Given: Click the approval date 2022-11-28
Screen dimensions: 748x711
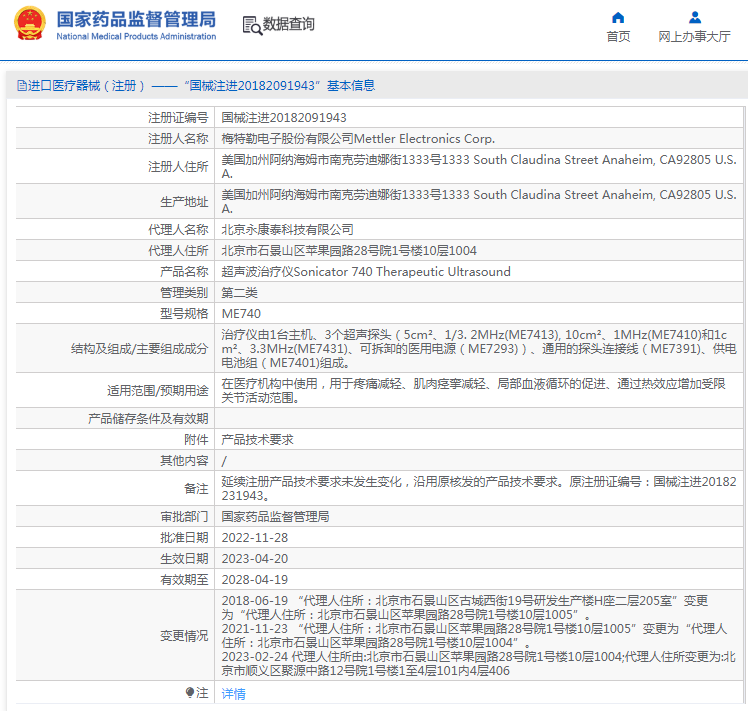Looking at the screenshot, I should pos(254,537).
